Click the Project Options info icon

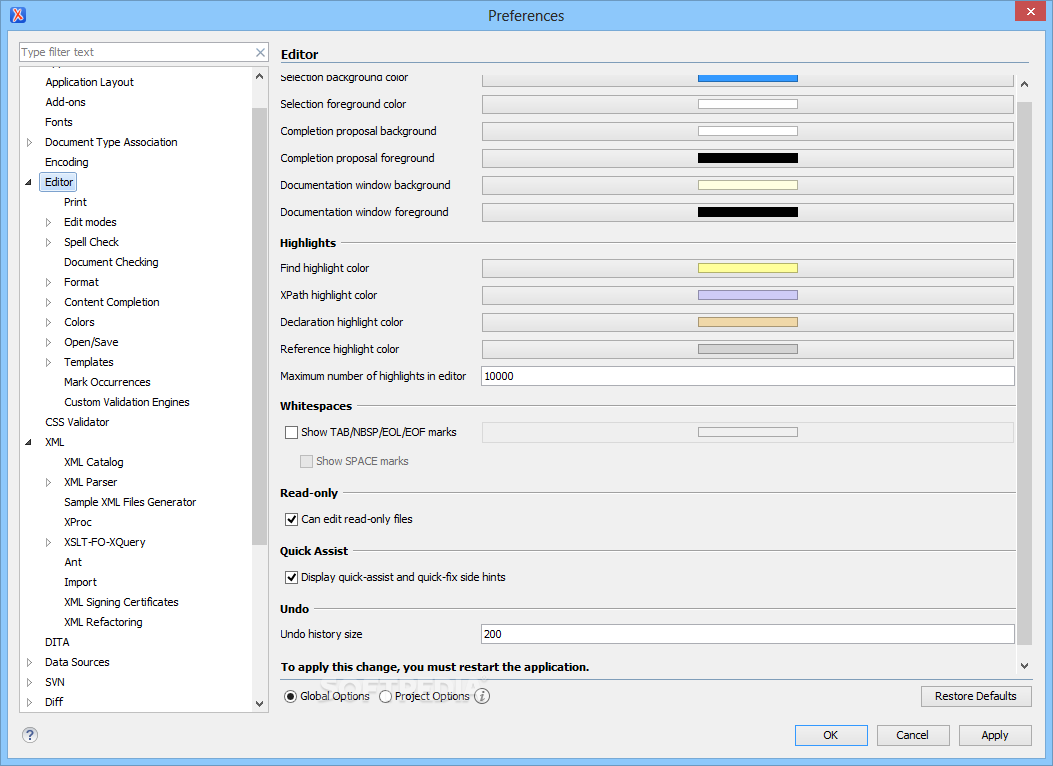(482, 696)
